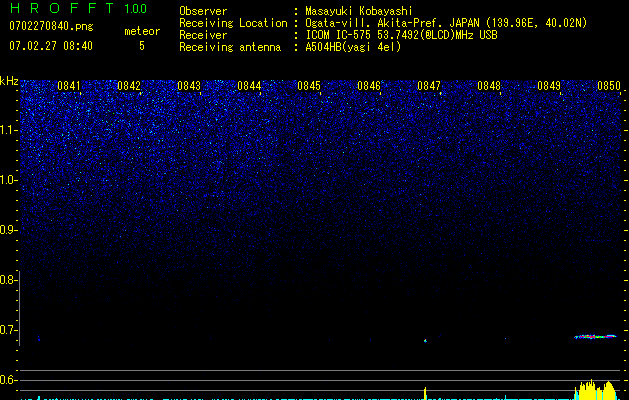
Task: Click the meteor label above the count
Action: pyautogui.click(x=142, y=31)
